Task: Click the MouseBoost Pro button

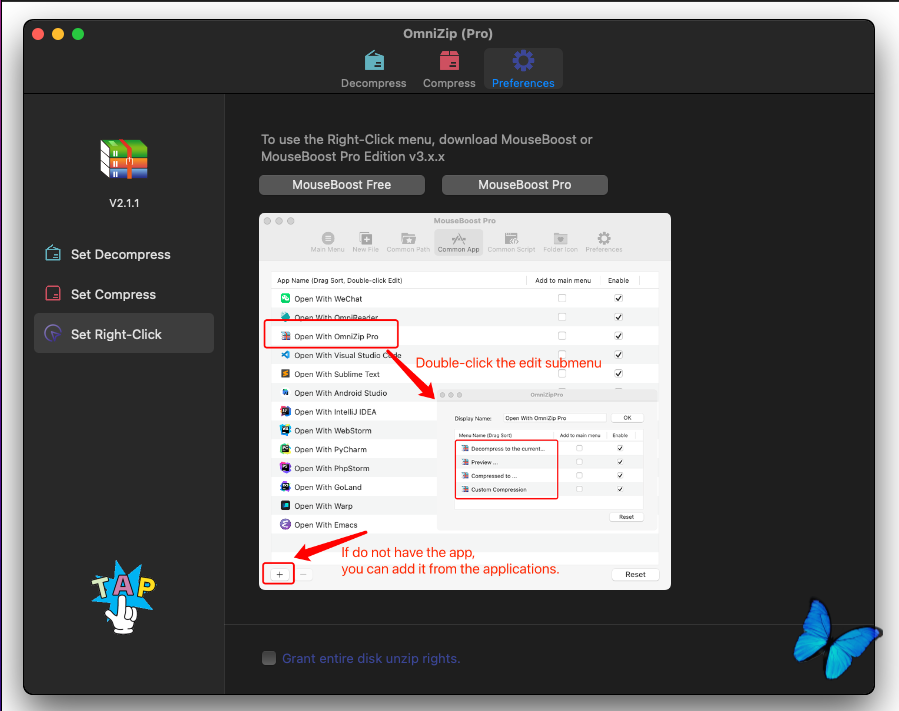Action: click(x=525, y=185)
